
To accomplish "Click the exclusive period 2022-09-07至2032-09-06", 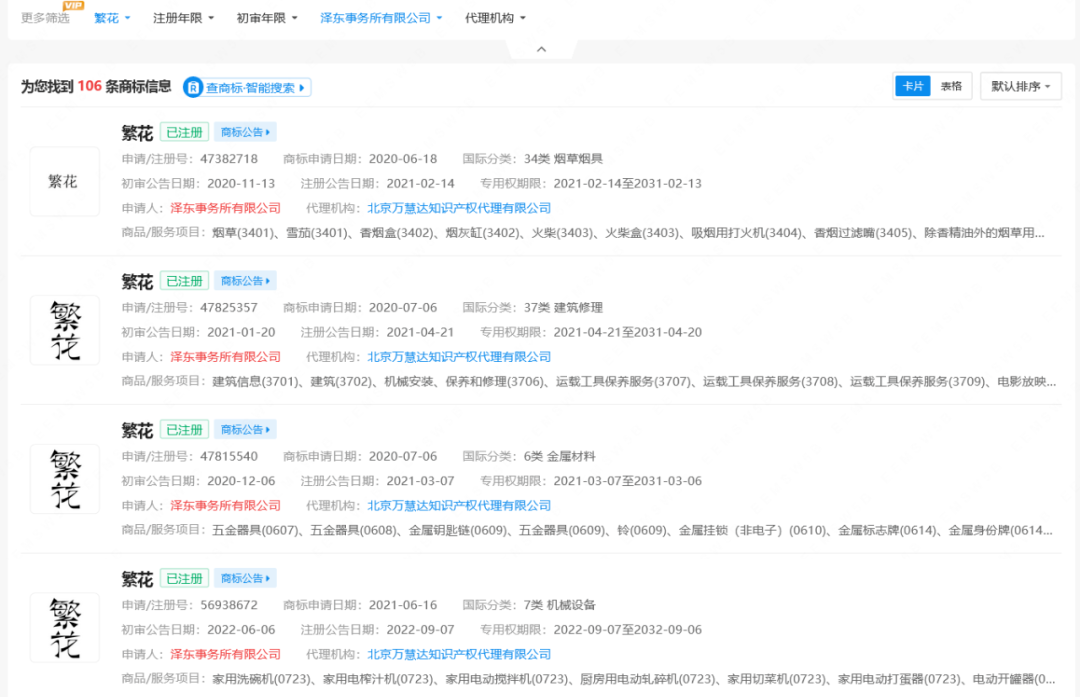I will [x=627, y=630].
